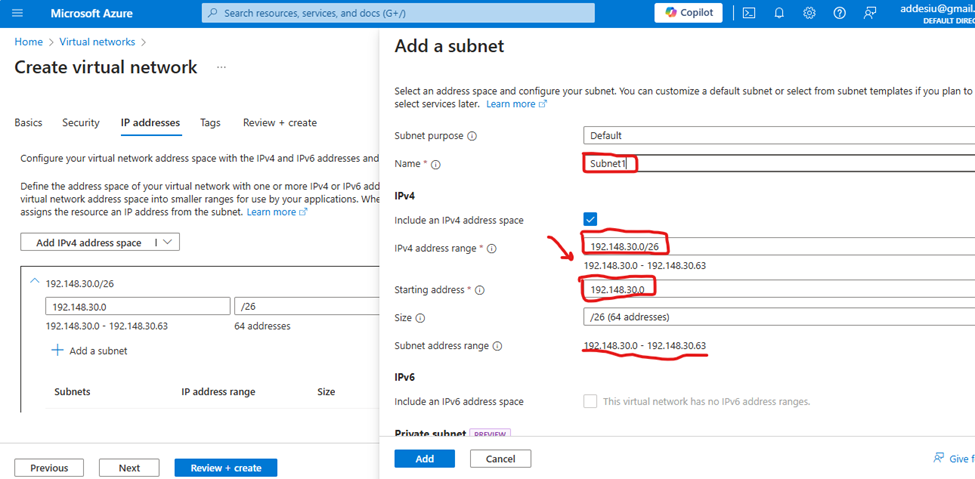Tick Include an IPv6 address space checkbox
The image size is (975, 479).
pos(590,401)
